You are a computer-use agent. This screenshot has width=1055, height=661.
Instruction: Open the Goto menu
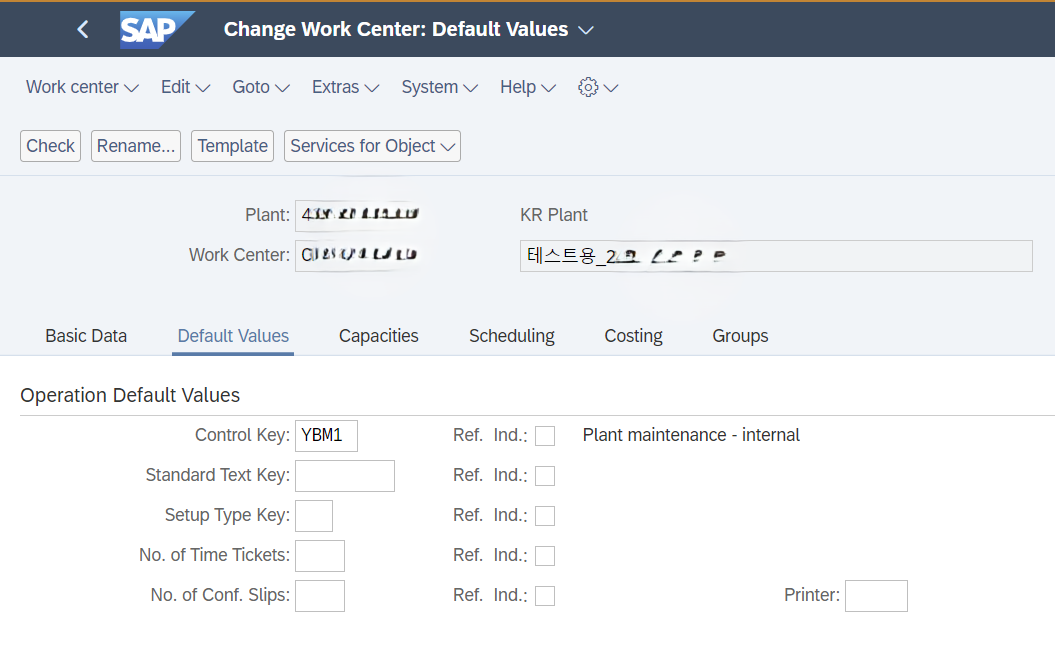tap(261, 88)
